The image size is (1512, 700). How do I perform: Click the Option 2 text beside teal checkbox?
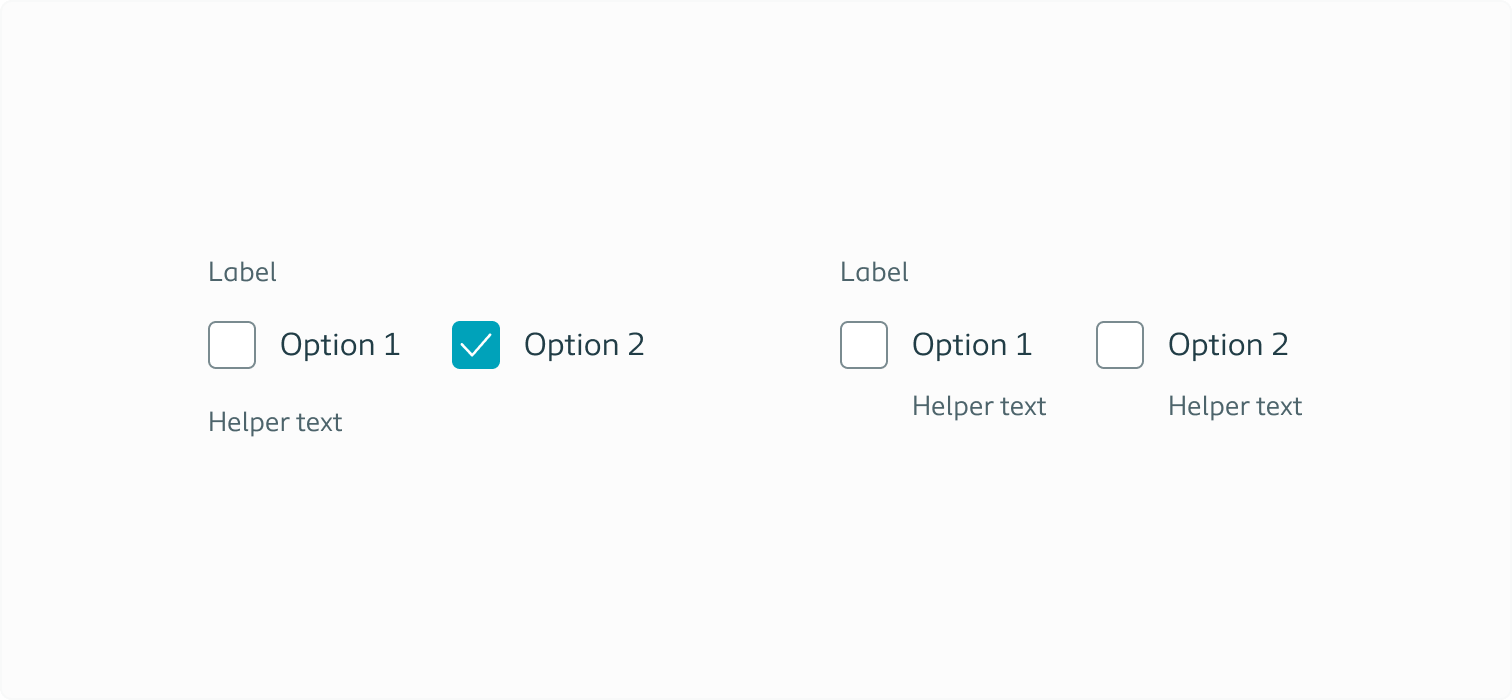(584, 345)
